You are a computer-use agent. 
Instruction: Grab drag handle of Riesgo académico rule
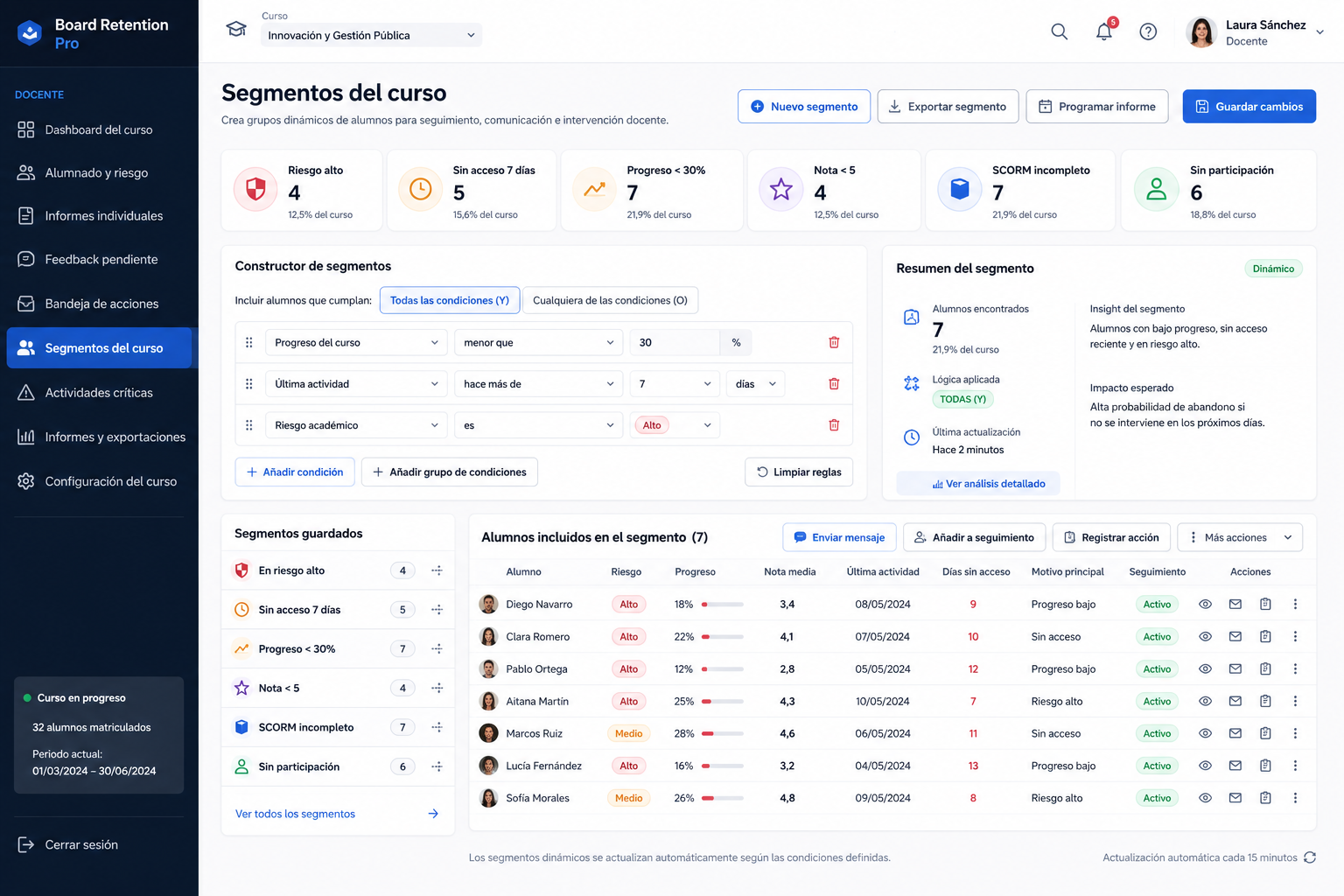(249, 425)
